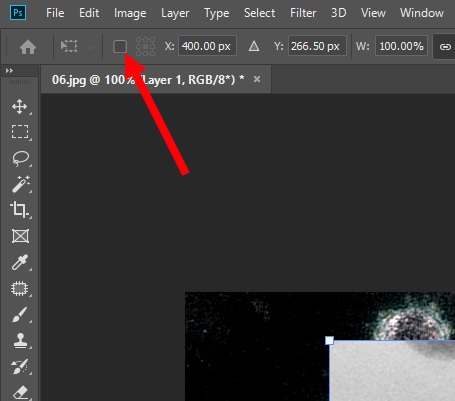Click the options bar grip at far left
The height and width of the screenshot is (401, 455).
[x=6, y=46]
